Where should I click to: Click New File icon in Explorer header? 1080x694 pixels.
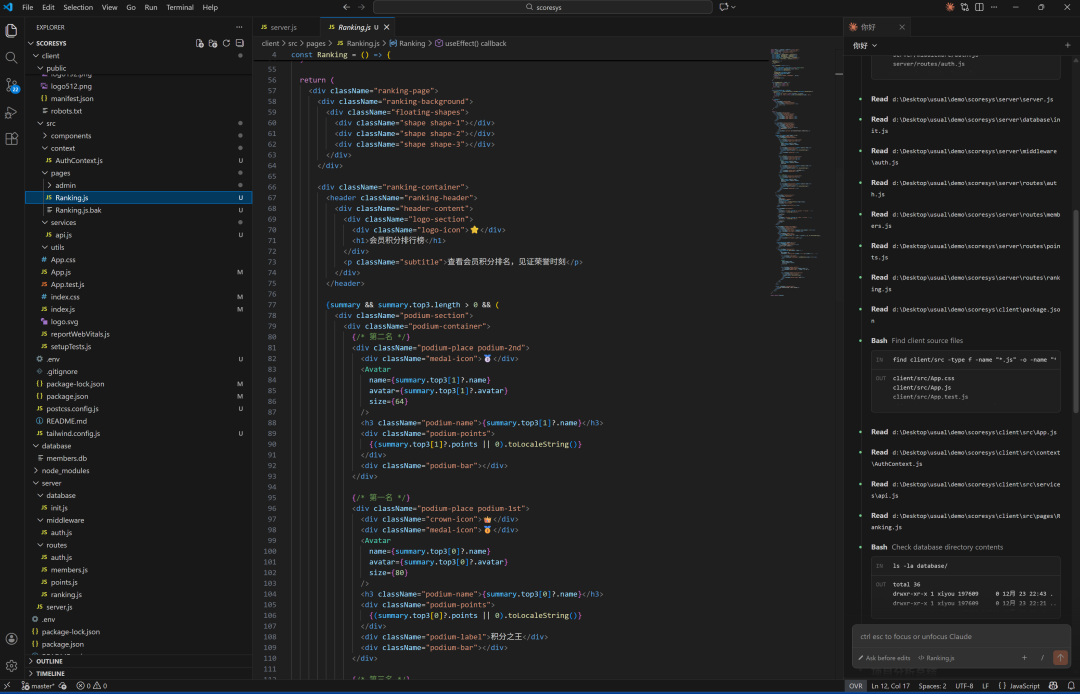[199, 43]
